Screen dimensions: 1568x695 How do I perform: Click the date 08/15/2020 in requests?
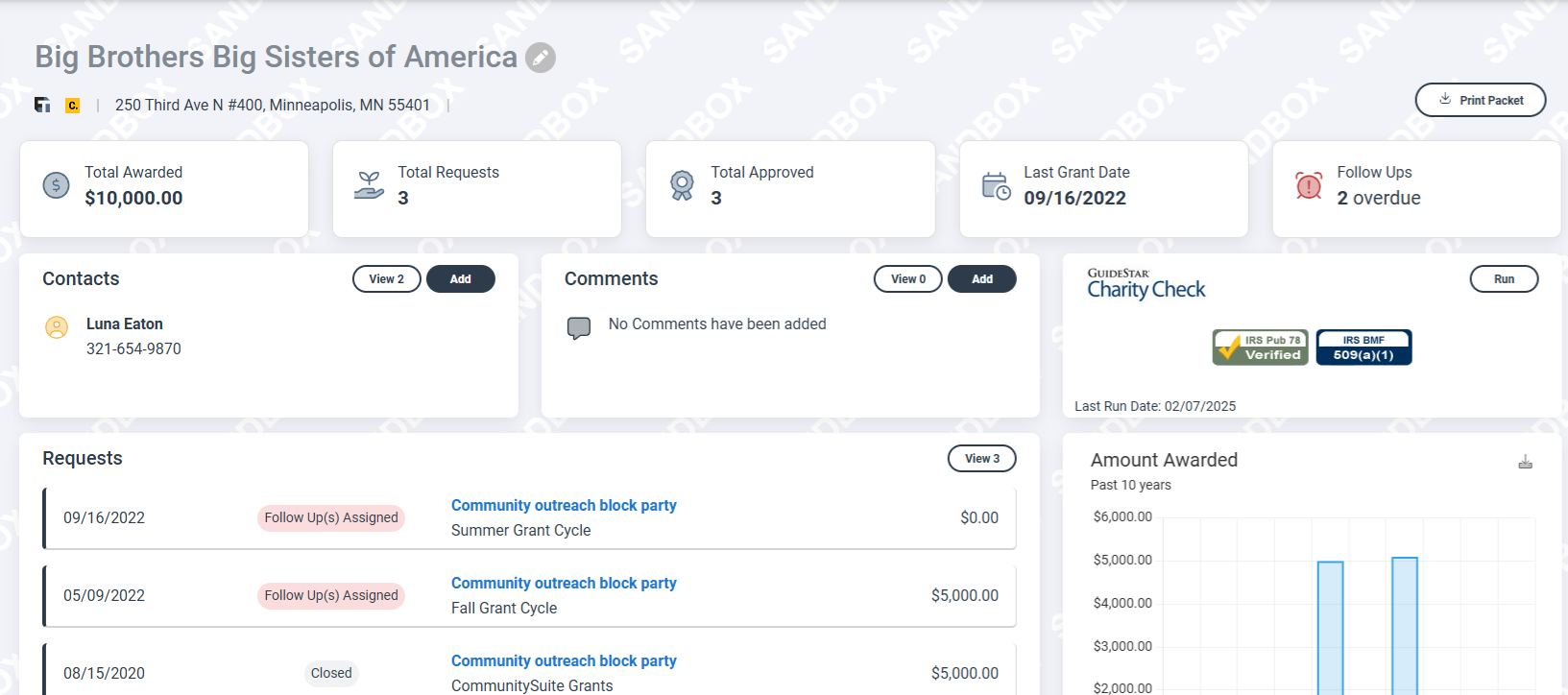coord(104,673)
